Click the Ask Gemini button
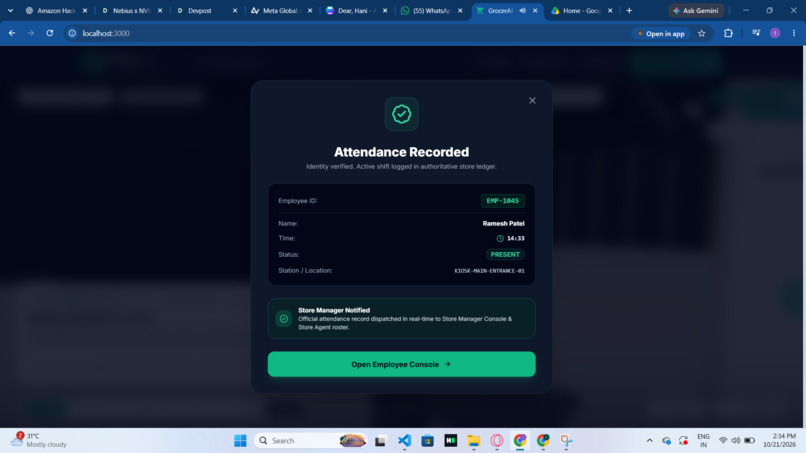 coord(696,10)
